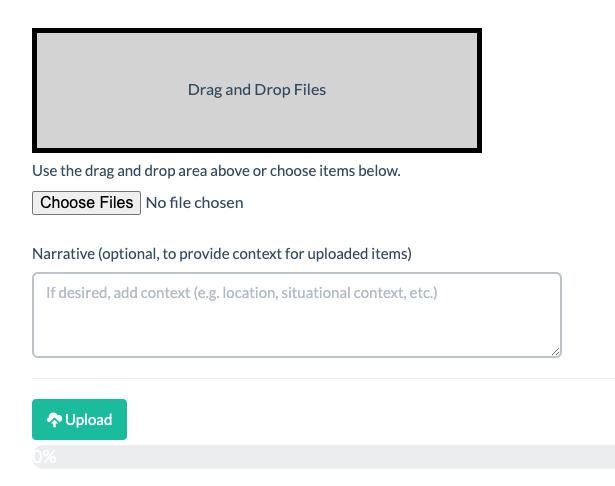
Task: Click the right side of the drop zone
Action: coord(430,90)
